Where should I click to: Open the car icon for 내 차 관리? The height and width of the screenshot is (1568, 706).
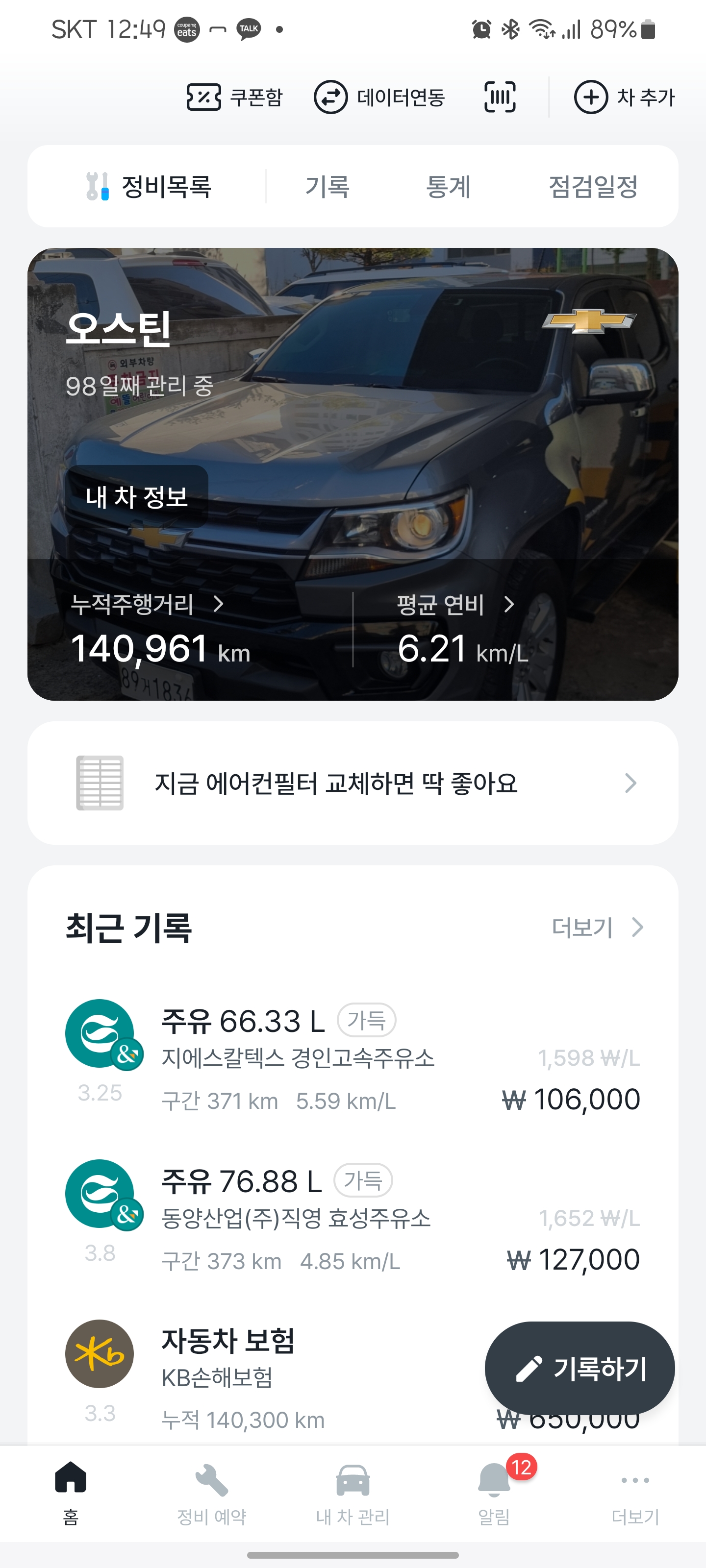click(x=353, y=1481)
